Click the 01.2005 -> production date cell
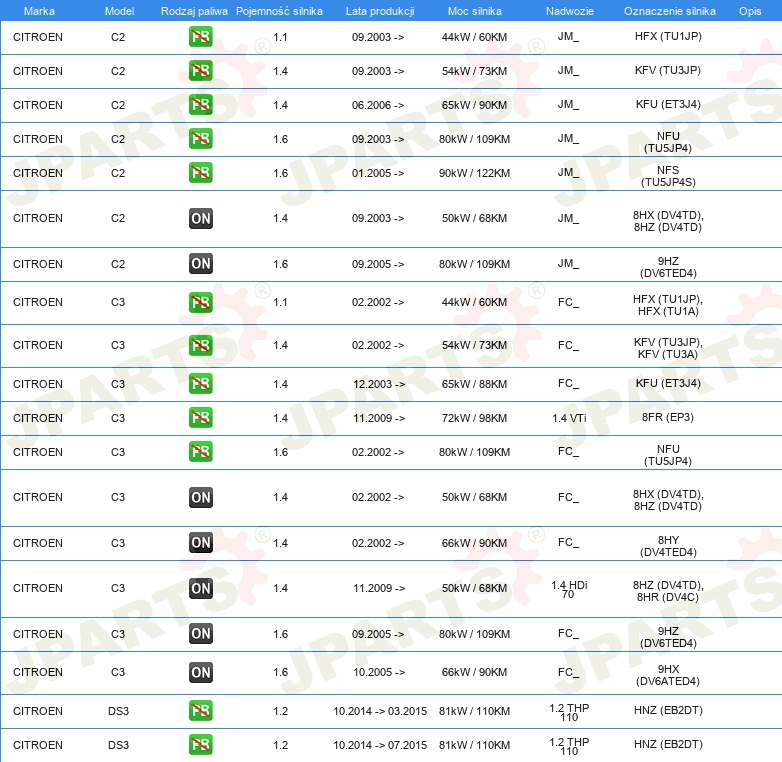 pyautogui.click(x=378, y=173)
